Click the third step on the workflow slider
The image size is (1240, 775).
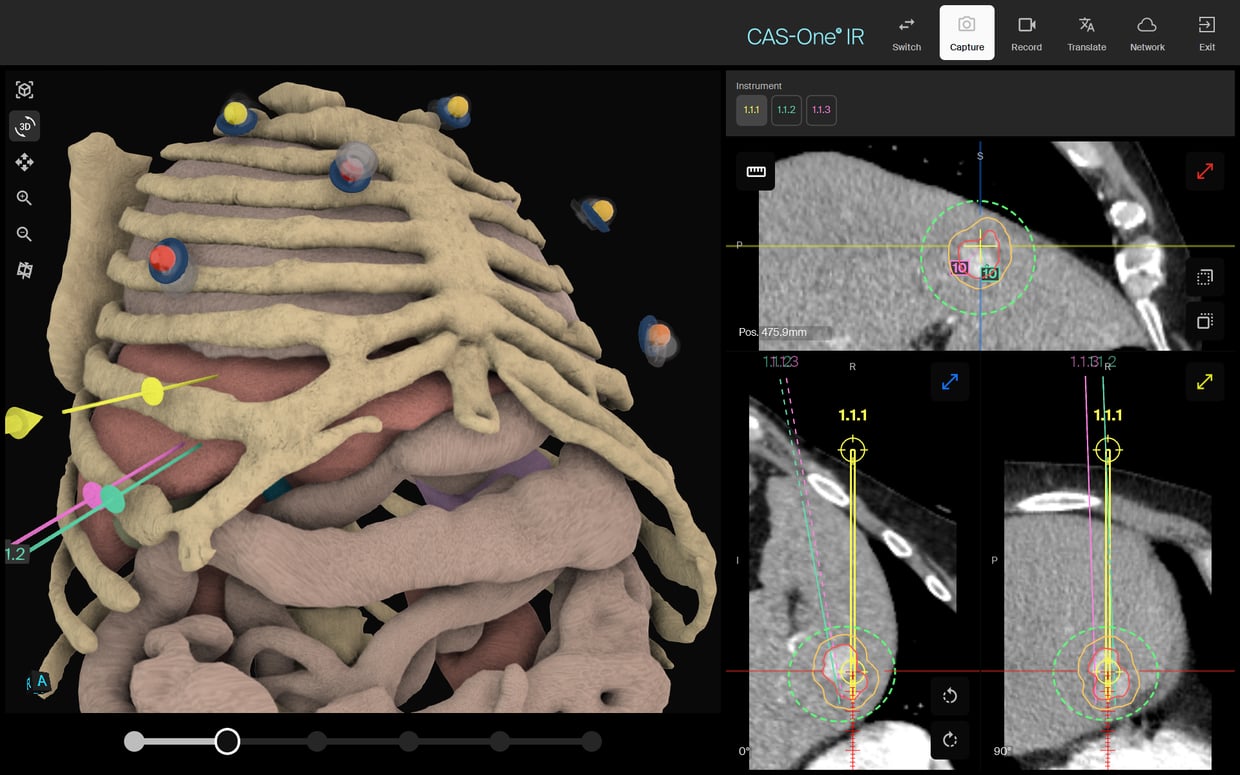317,741
